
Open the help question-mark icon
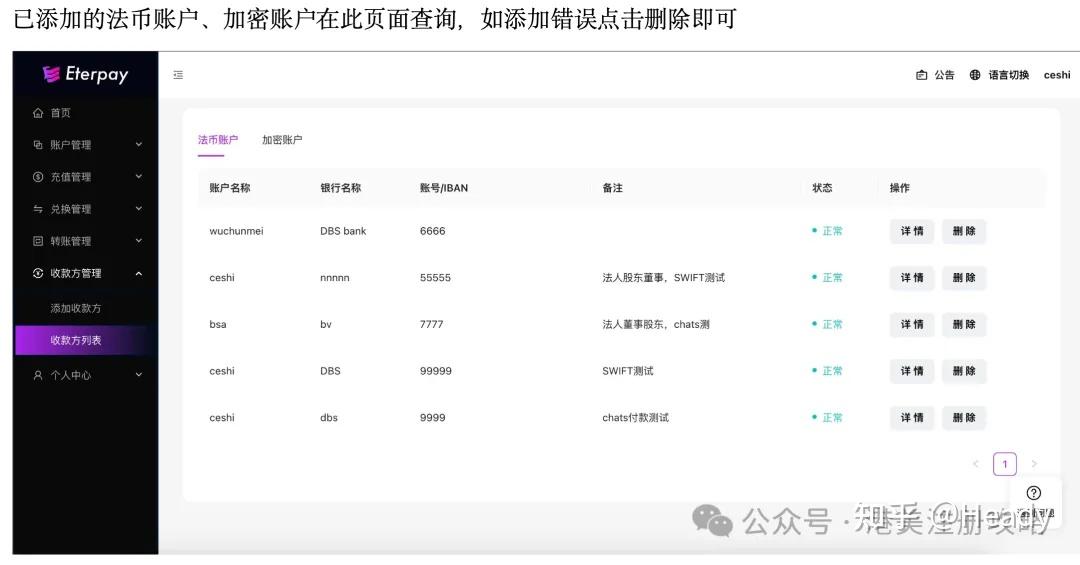click(1033, 493)
